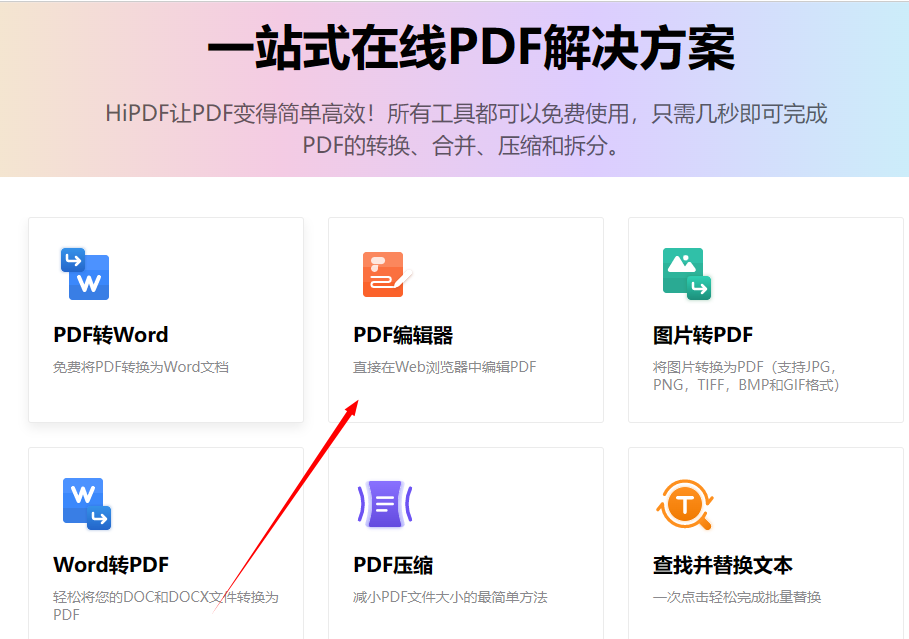
Task: Click the PDF编辑器 red editor icon
Action: [383, 274]
